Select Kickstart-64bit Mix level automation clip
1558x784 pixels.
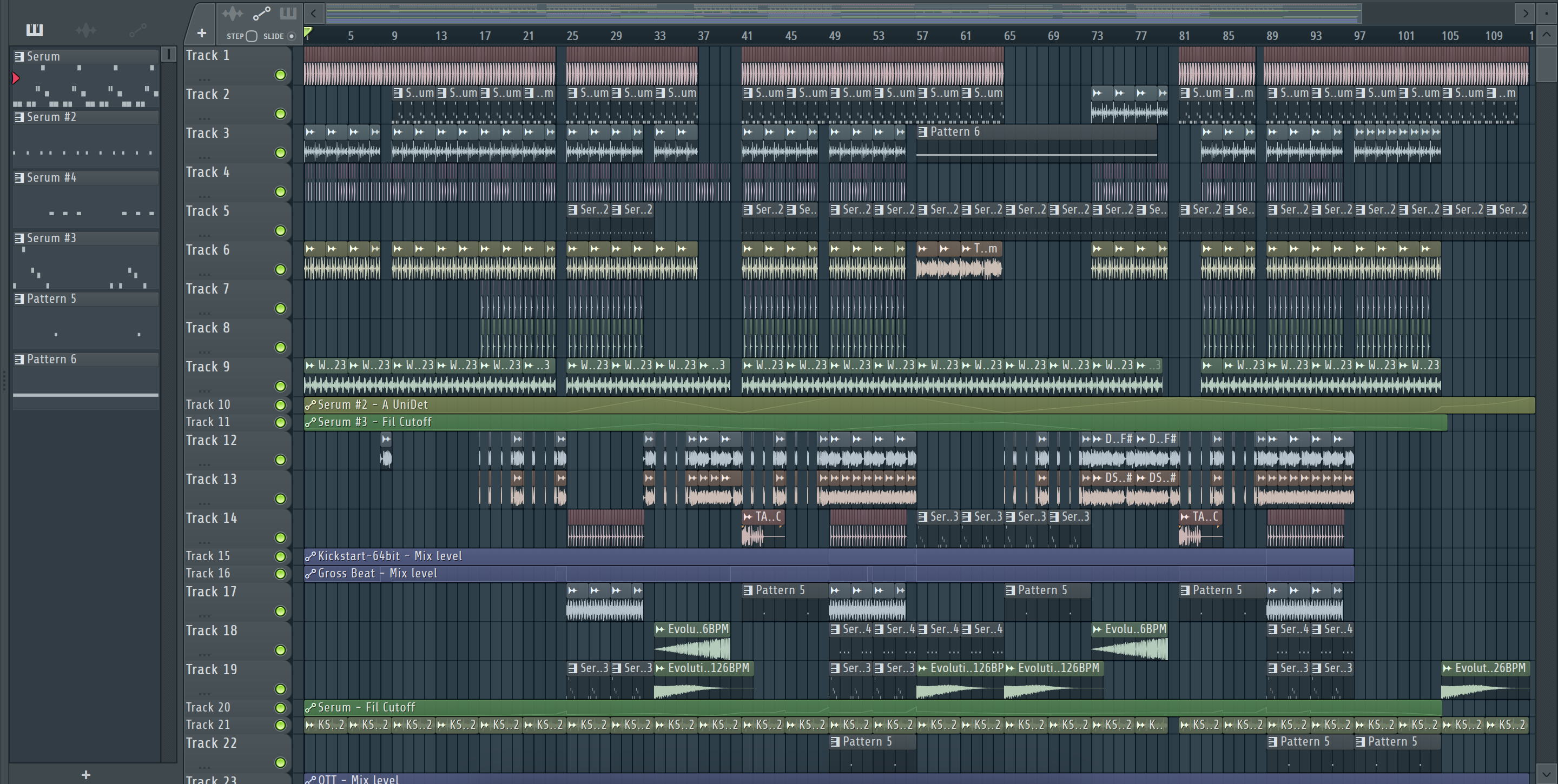[x=829, y=556]
